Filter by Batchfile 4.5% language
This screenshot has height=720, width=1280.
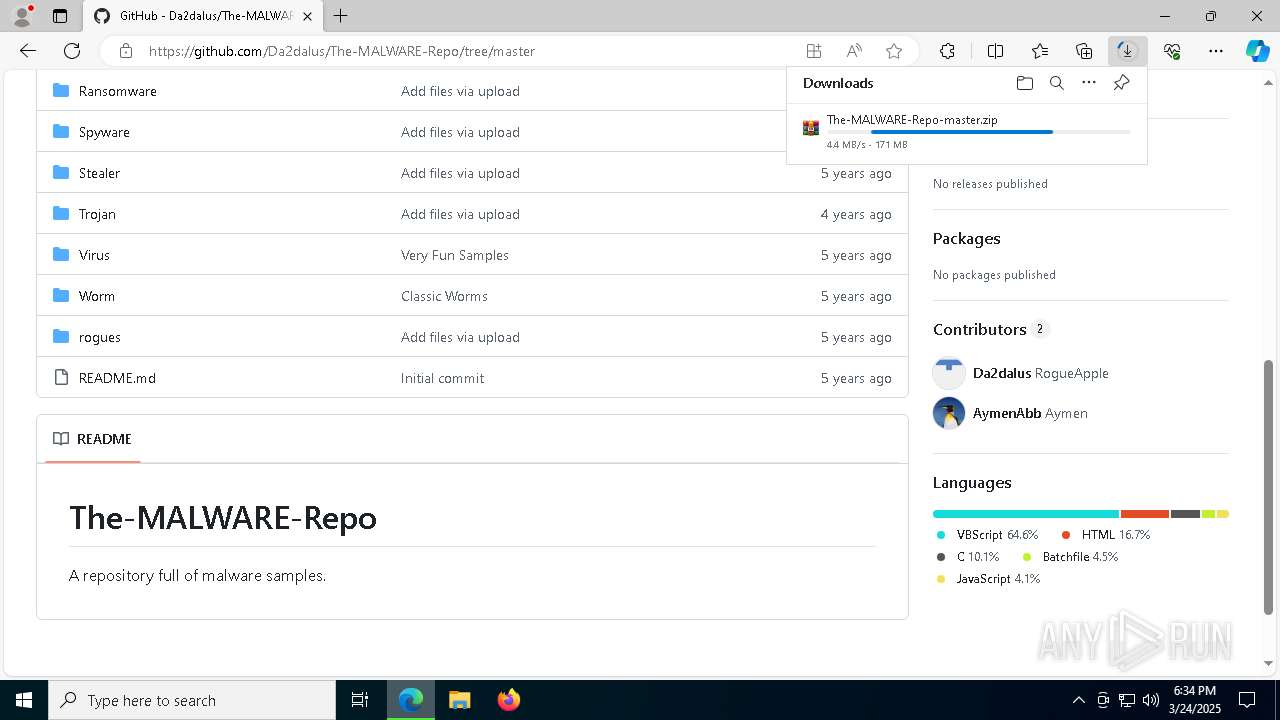1070,557
